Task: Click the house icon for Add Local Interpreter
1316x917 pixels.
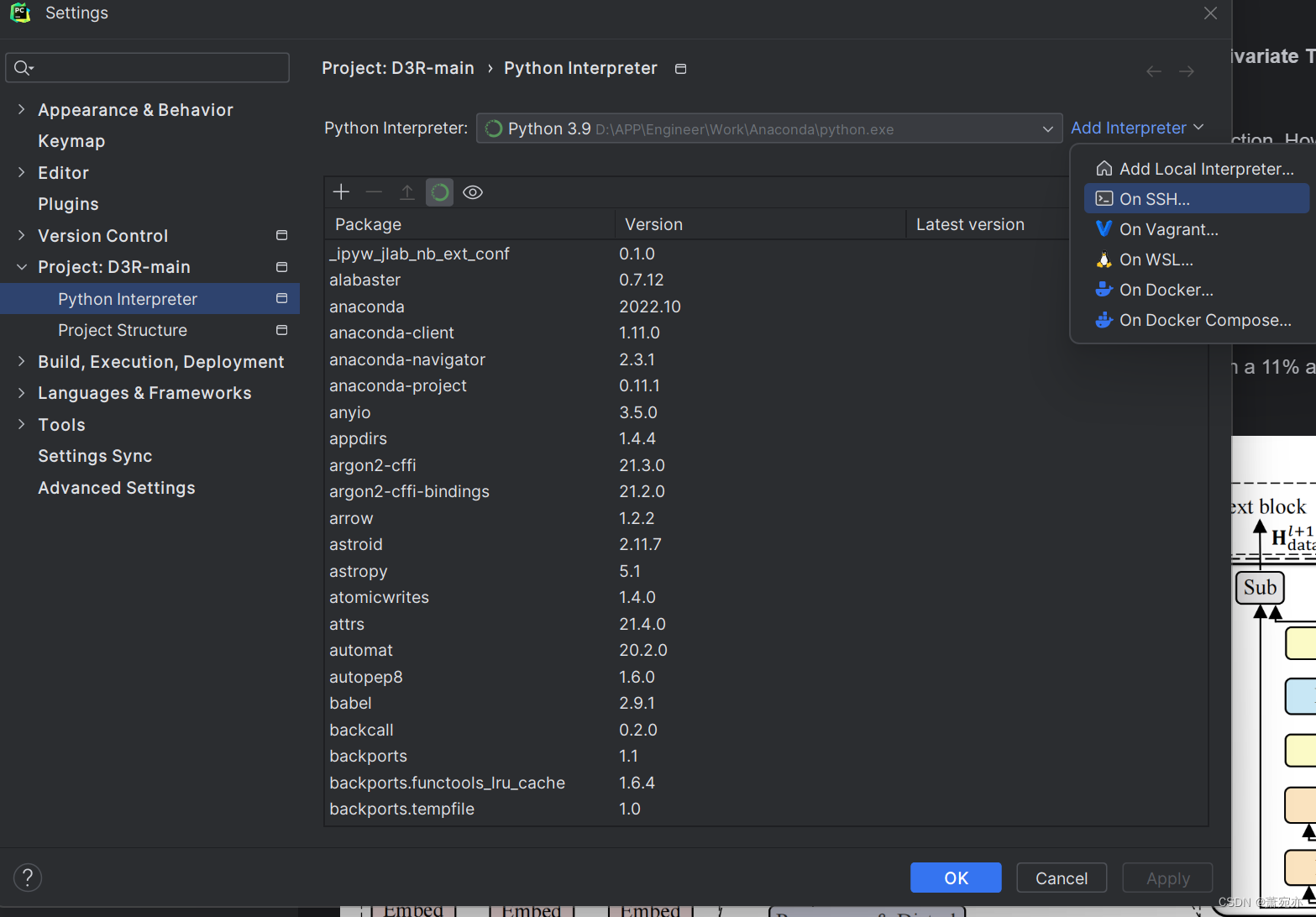Action: (1104, 169)
